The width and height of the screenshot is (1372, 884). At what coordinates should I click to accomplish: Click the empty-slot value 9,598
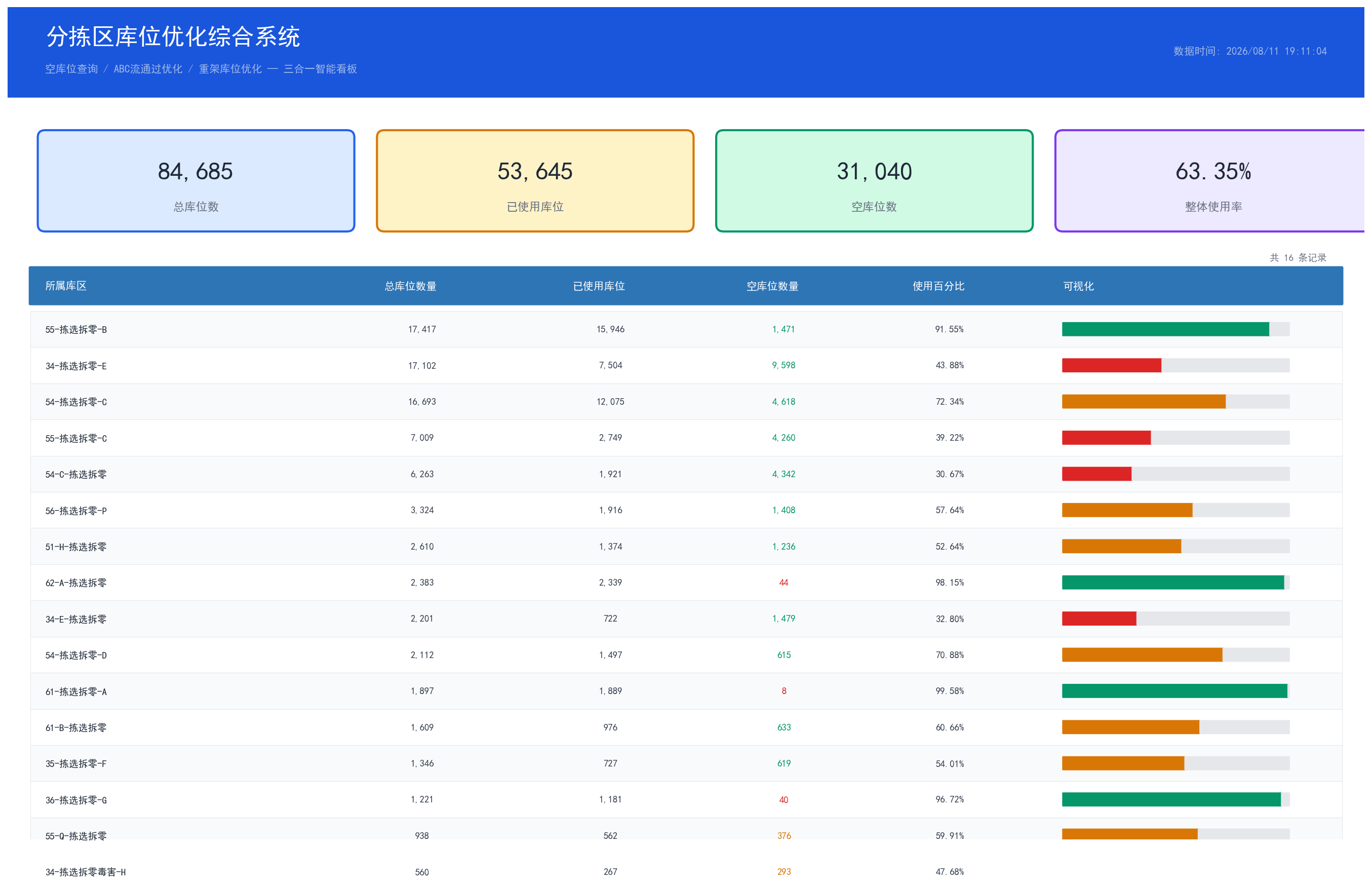tap(783, 365)
